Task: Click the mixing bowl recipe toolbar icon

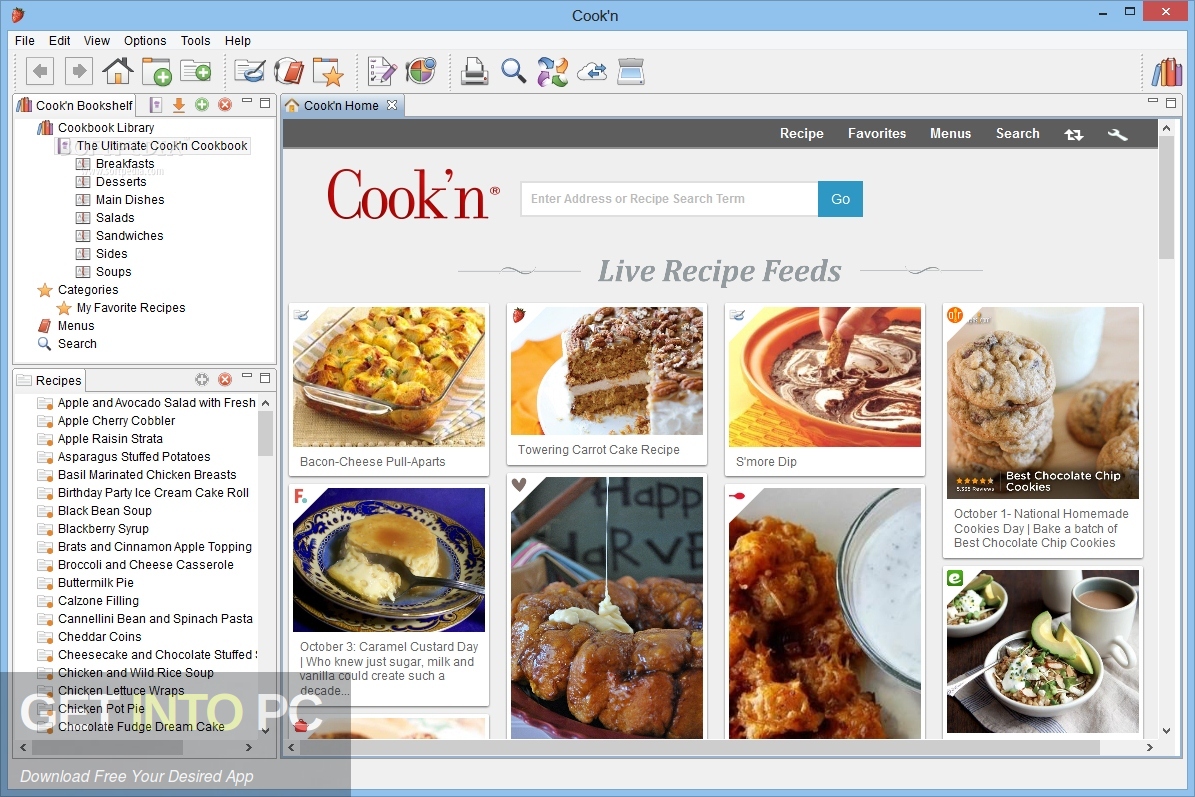Action: (x=249, y=71)
